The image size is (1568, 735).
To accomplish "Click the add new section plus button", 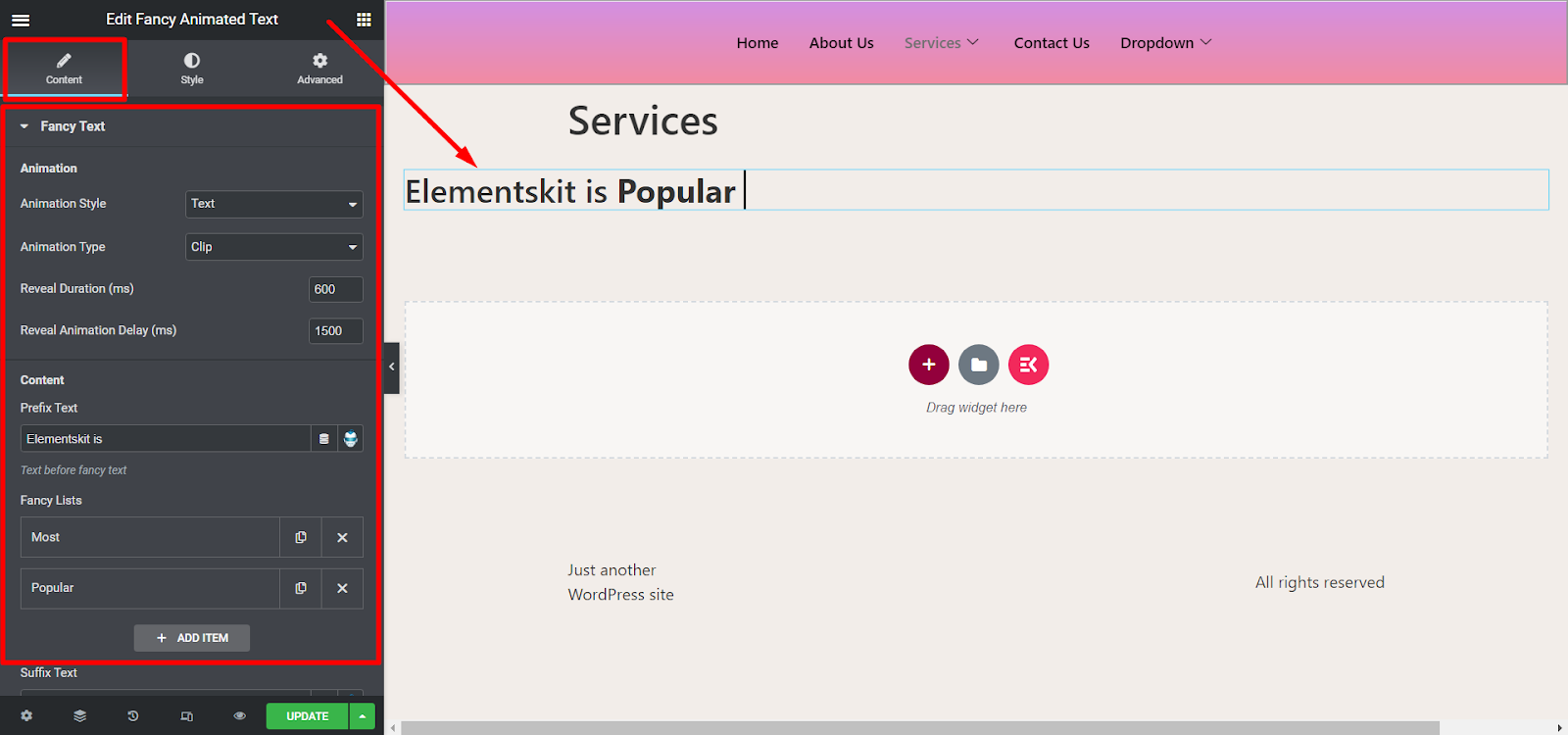I will point(929,365).
